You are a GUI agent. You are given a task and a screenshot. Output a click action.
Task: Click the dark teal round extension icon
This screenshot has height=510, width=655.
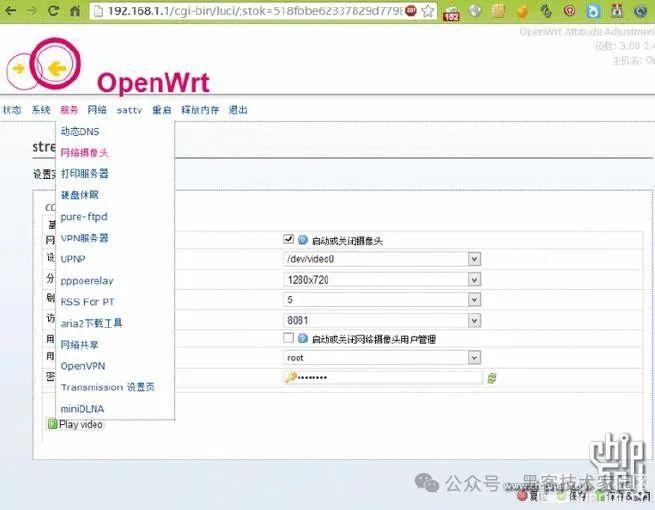pyautogui.click(x=640, y=11)
